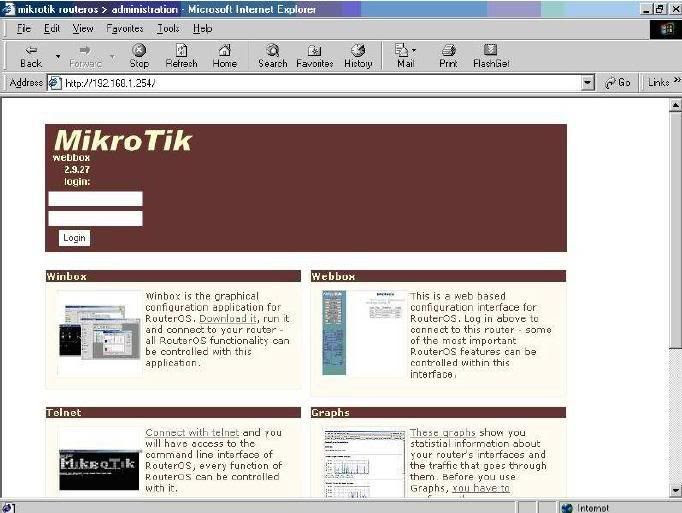
Task: Click the greyed Forward toolbar button
Action: pos(85,56)
